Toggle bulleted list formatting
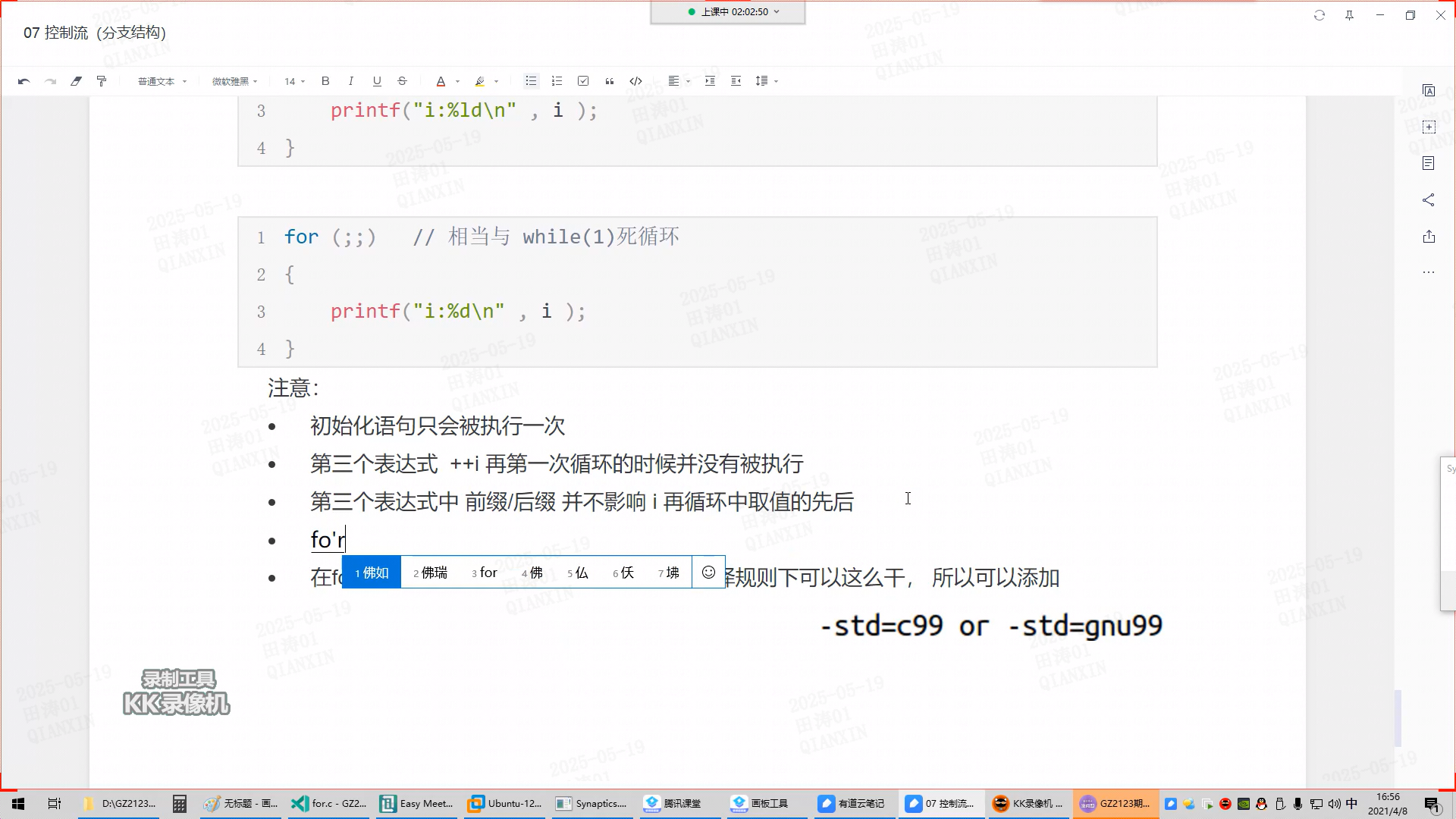 point(531,81)
